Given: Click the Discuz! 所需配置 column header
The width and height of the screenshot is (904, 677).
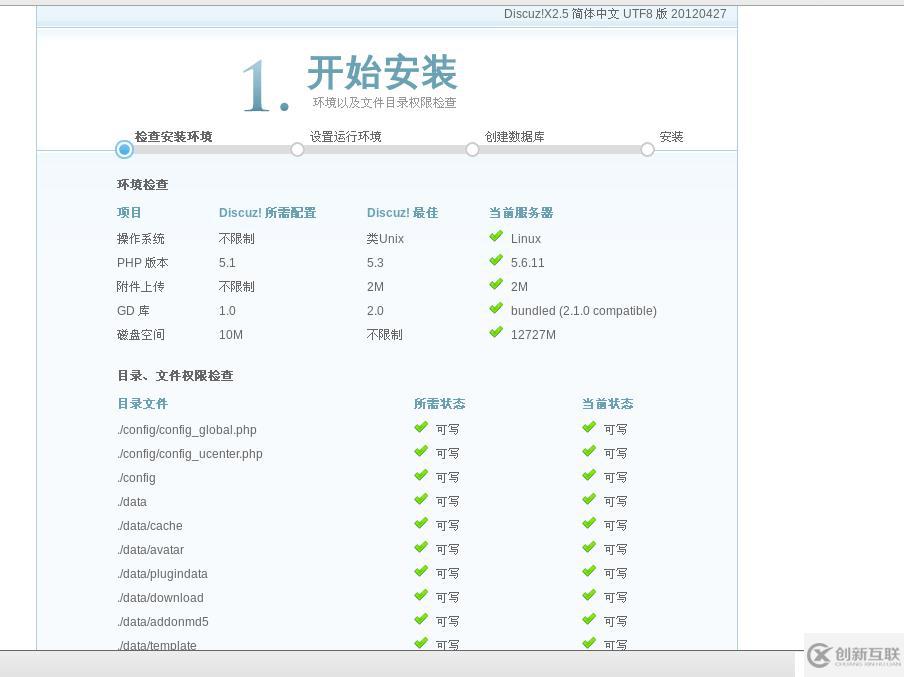Looking at the screenshot, I should pyautogui.click(x=268, y=213).
